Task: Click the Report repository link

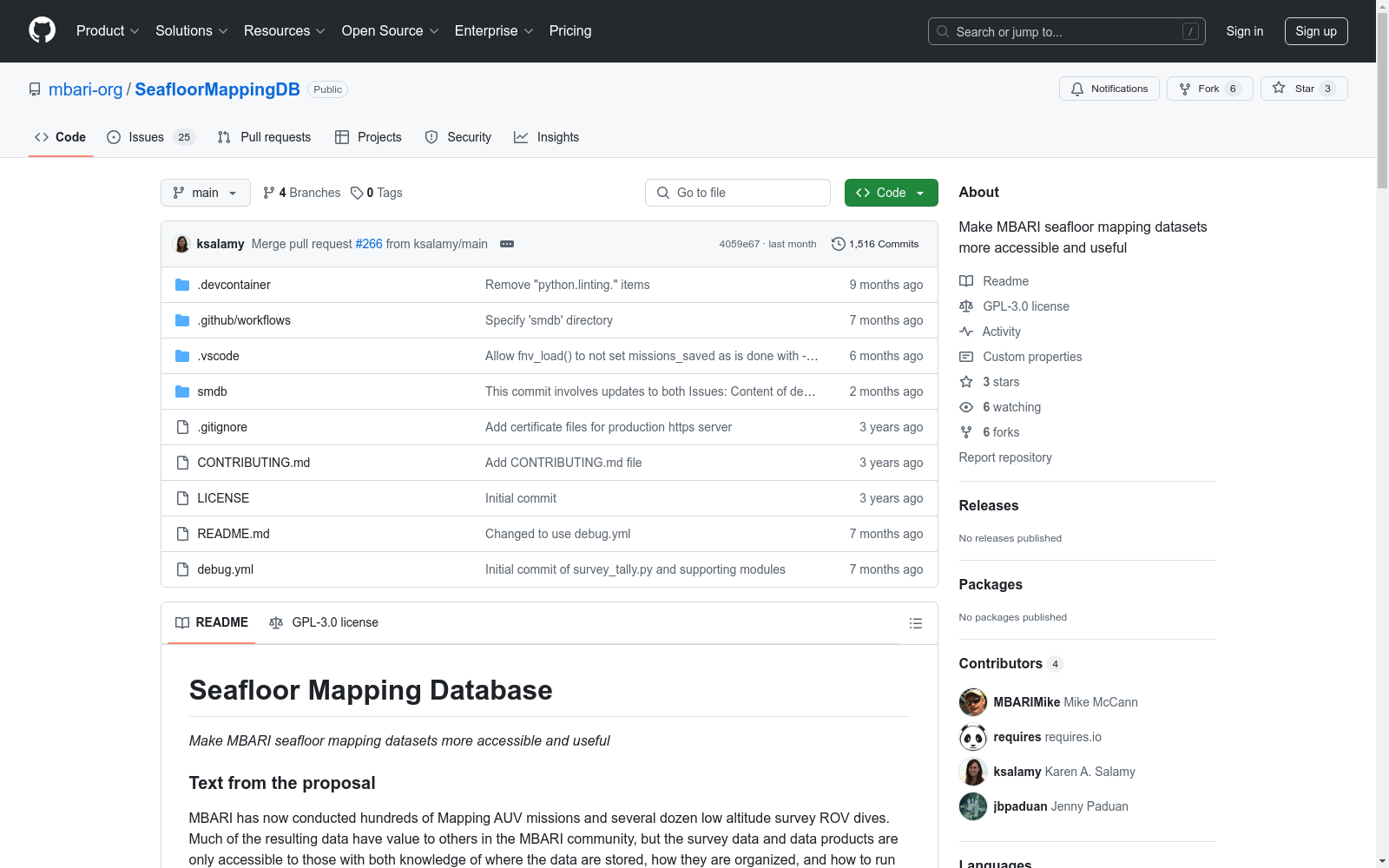Action: pos(1005,457)
